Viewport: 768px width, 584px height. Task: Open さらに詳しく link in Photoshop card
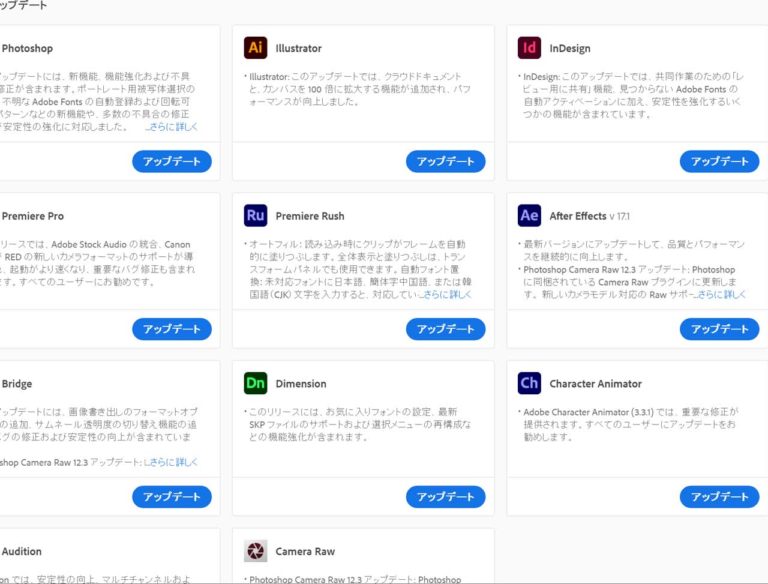click(173, 127)
